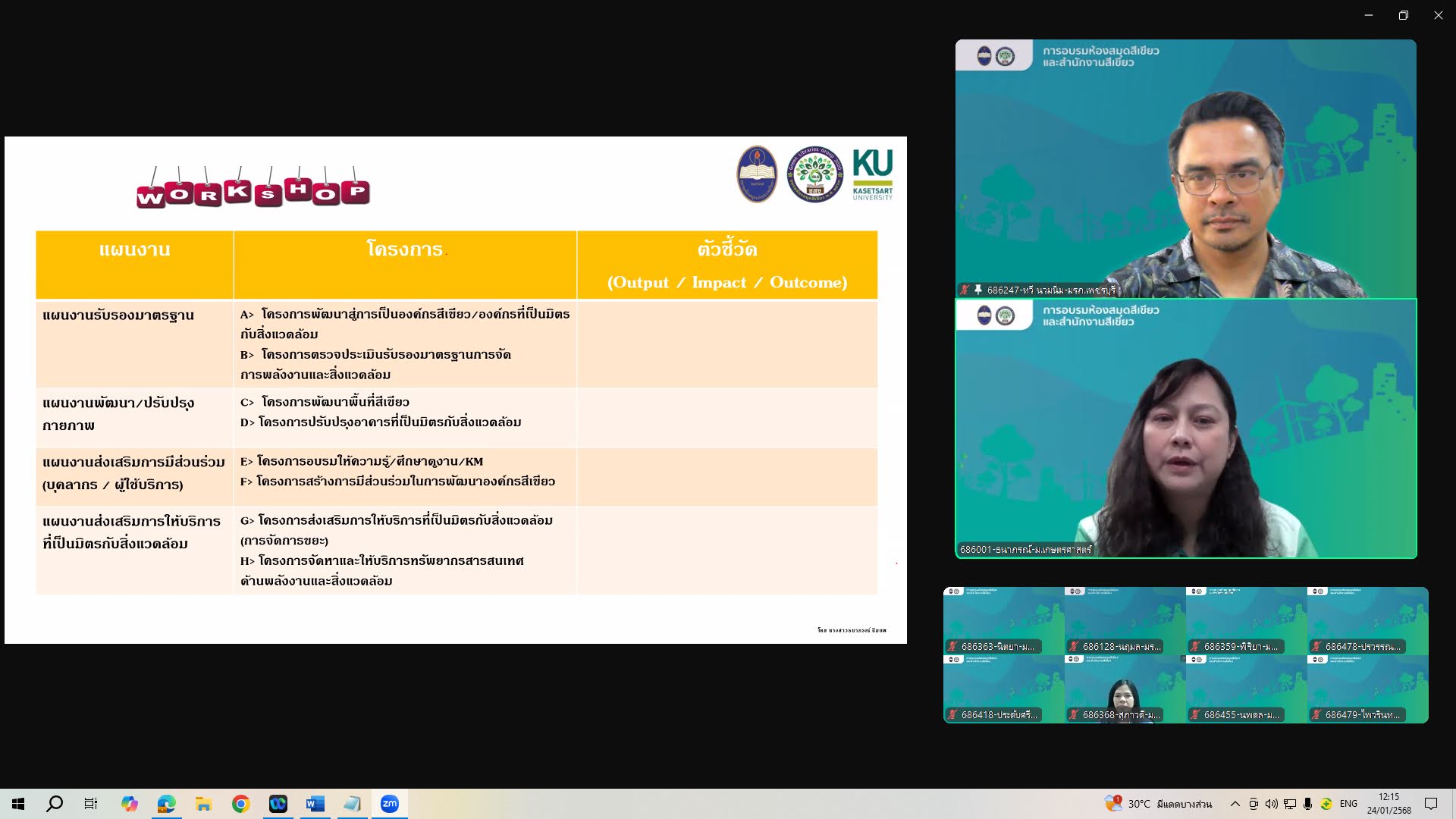Open the volume control in the system tray
1456x819 pixels.
(1271, 804)
